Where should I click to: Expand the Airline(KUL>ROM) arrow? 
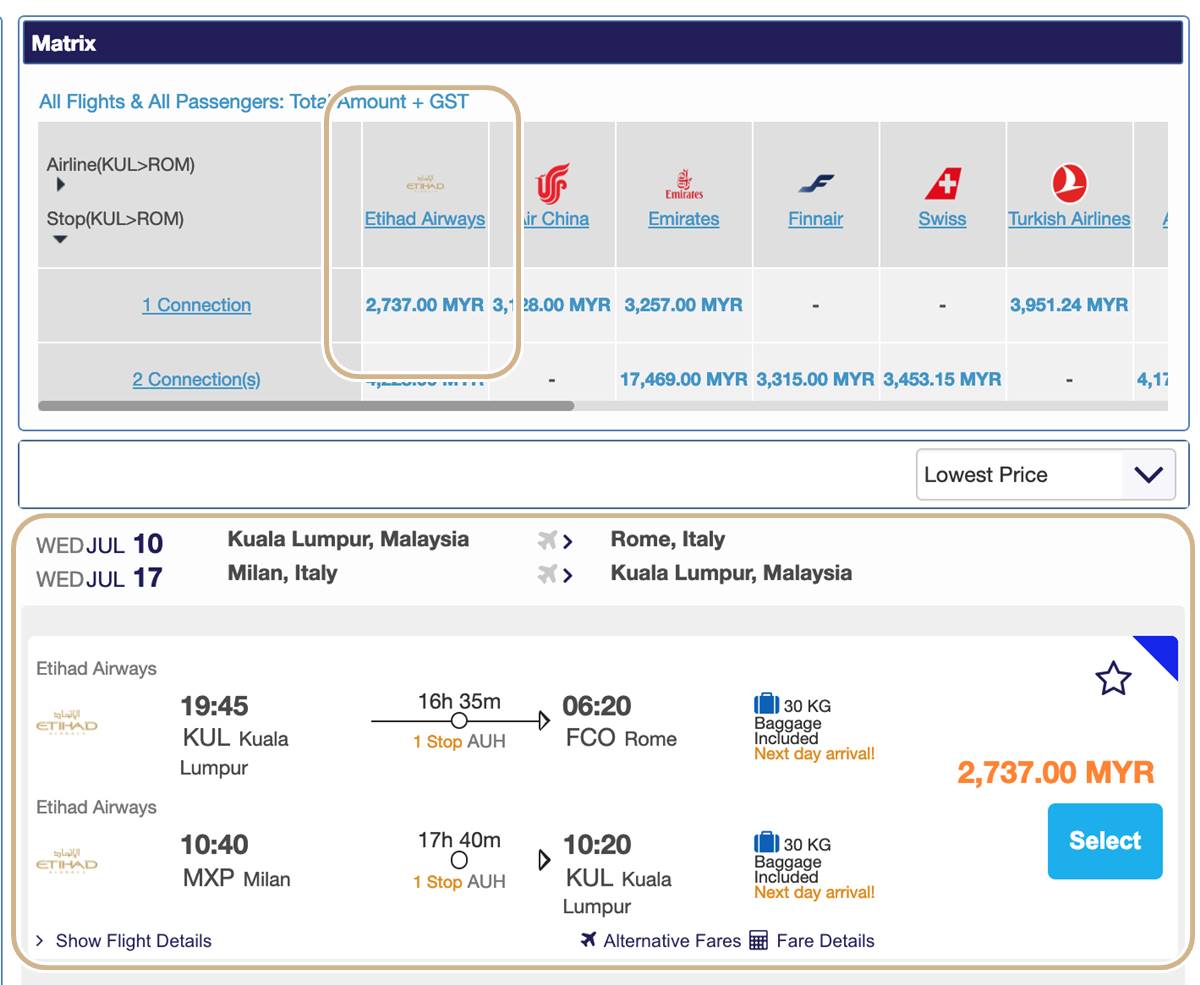[60, 184]
